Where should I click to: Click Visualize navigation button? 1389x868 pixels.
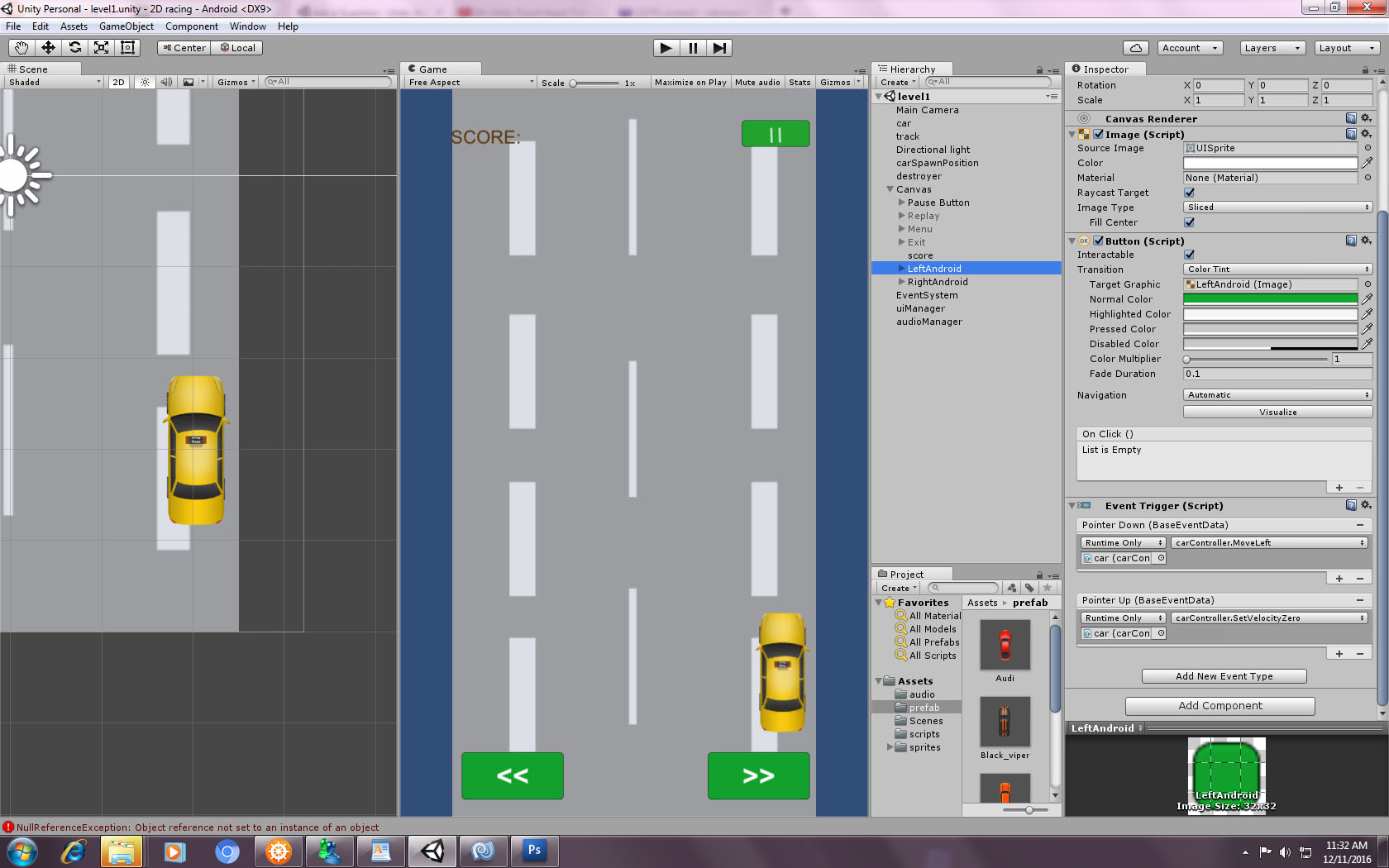pyautogui.click(x=1278, y=412)
